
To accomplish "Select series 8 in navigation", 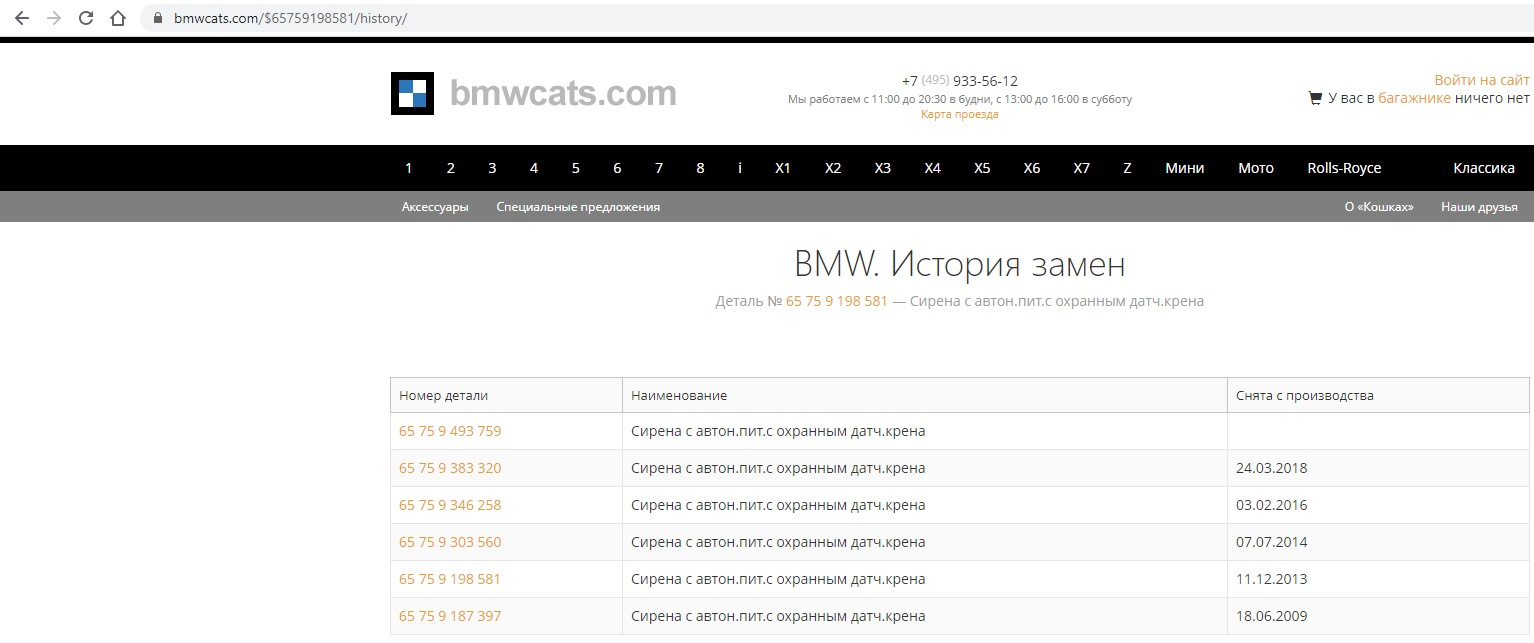I will [x=700, y=168].
